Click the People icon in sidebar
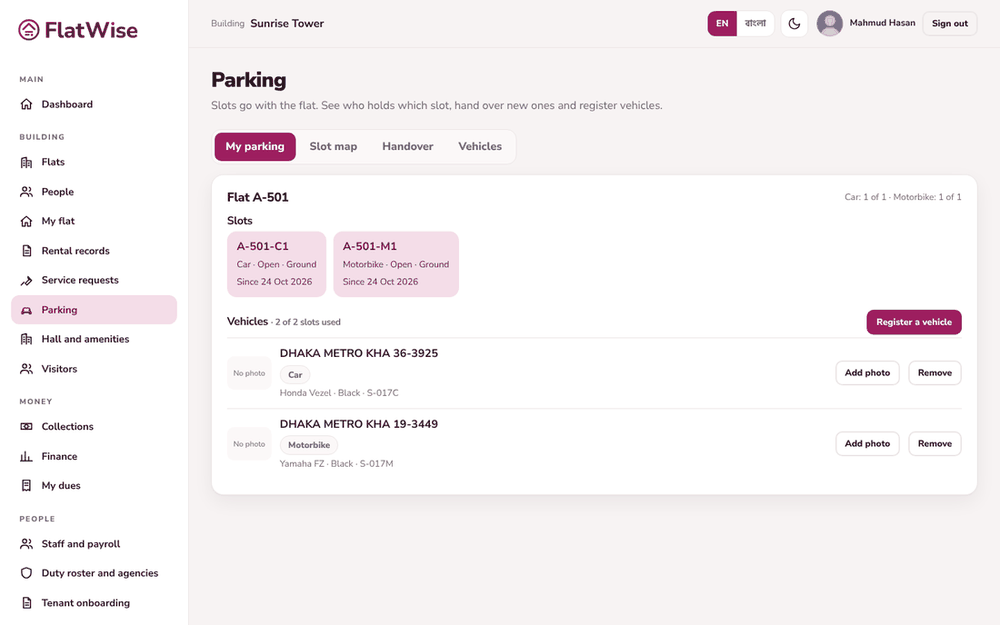Viewport: 1000px width, 625px height. (26, 191)
